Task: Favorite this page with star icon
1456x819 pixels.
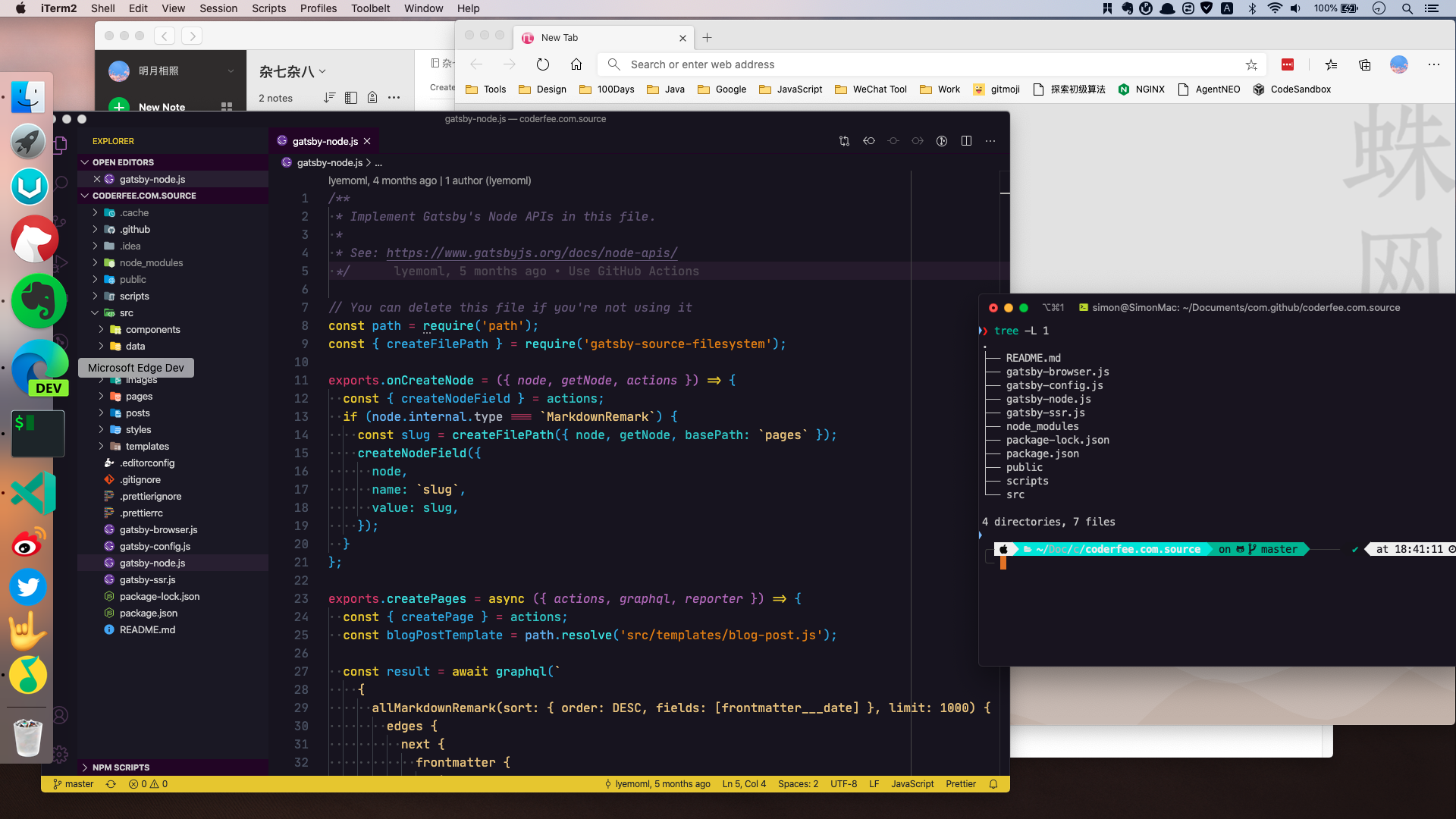Action: [1251, 64]
